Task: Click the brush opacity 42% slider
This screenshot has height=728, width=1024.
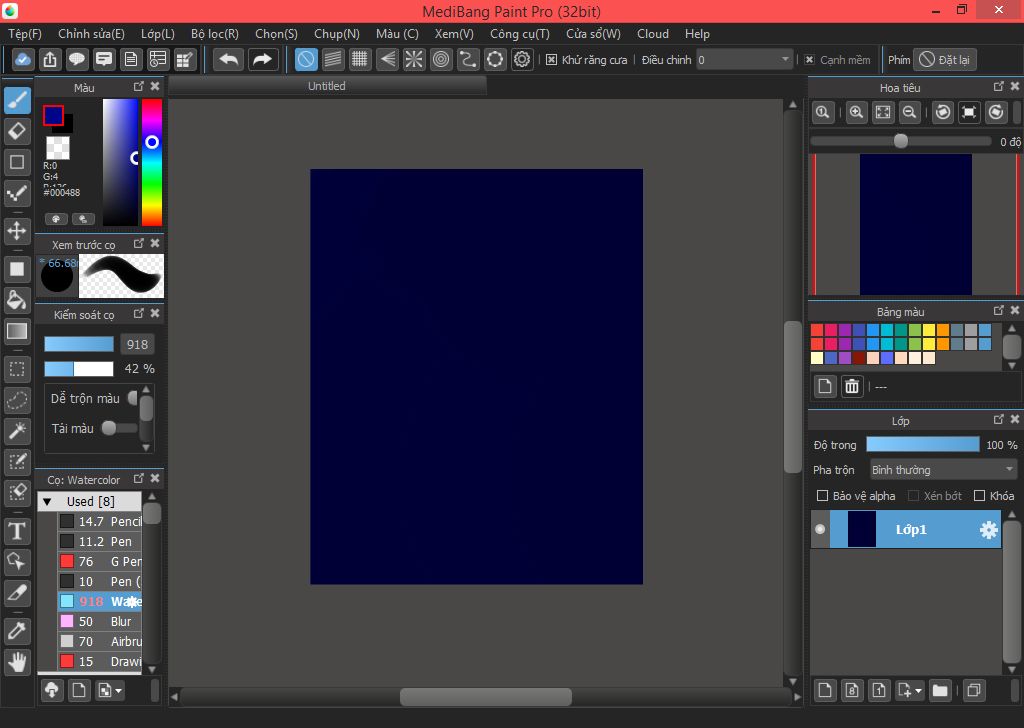Action: coord(78,369)
